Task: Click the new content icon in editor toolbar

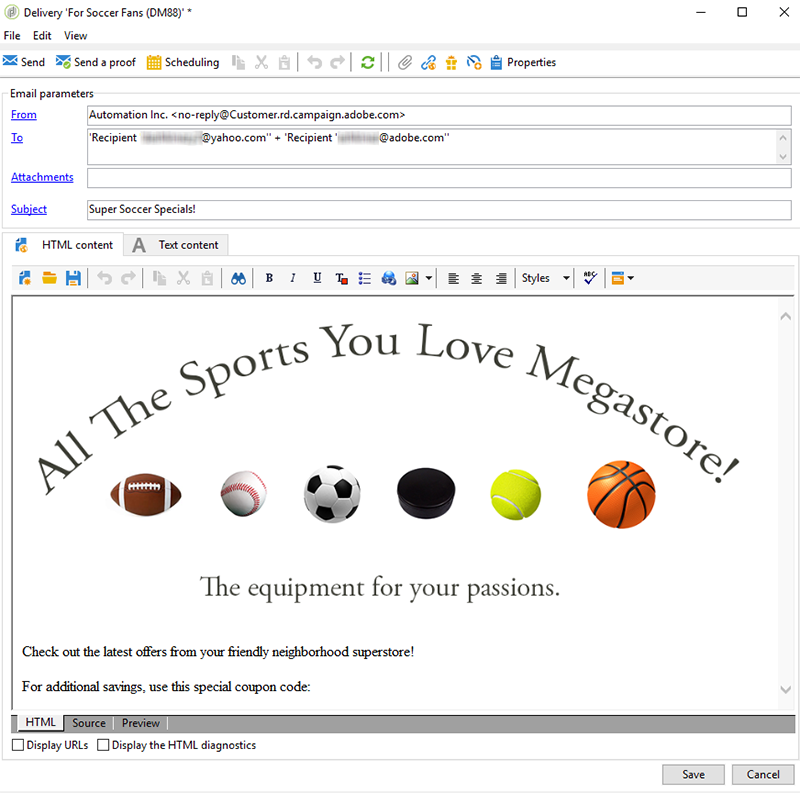Action: [24, 278]
